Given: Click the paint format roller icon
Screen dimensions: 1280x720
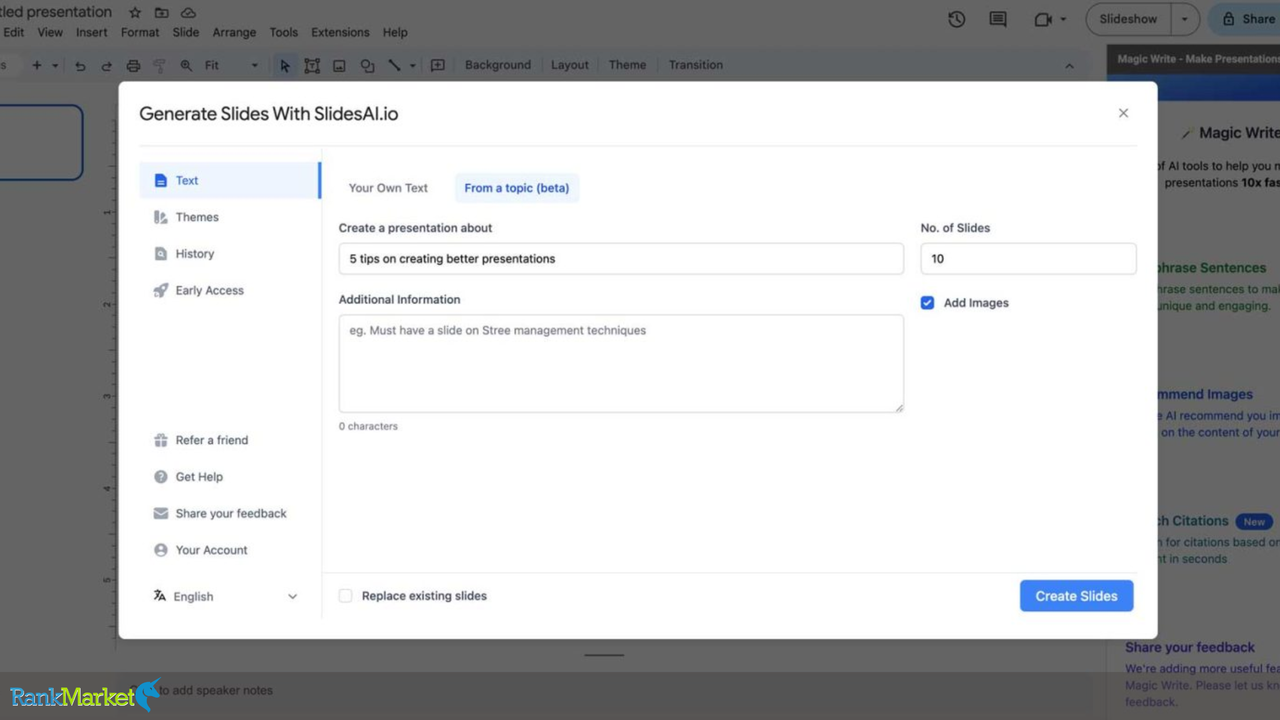Looking at the screenshot, I should pos(159,65).
